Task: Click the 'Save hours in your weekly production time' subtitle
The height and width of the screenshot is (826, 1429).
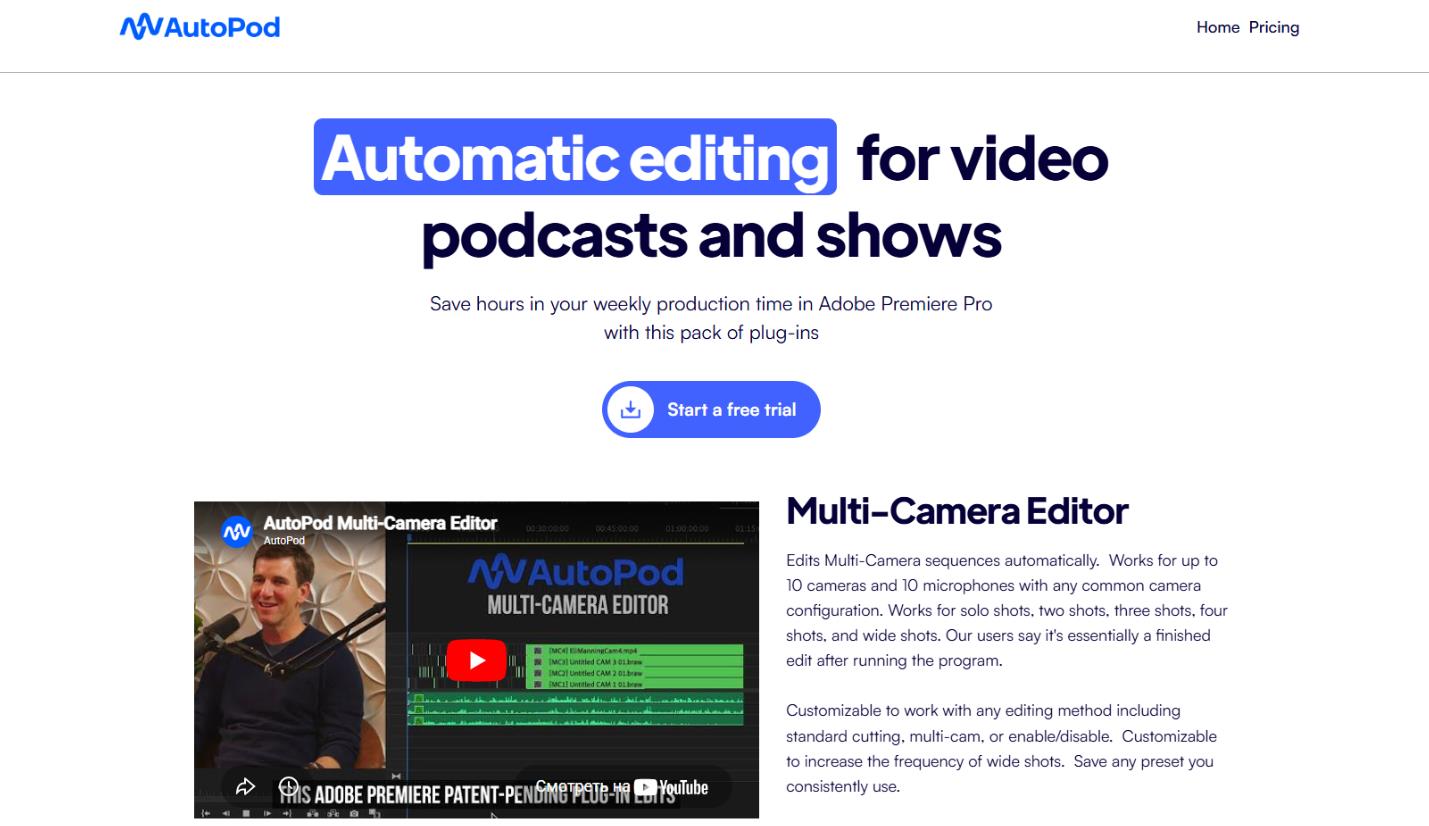Action: point(711,318)
